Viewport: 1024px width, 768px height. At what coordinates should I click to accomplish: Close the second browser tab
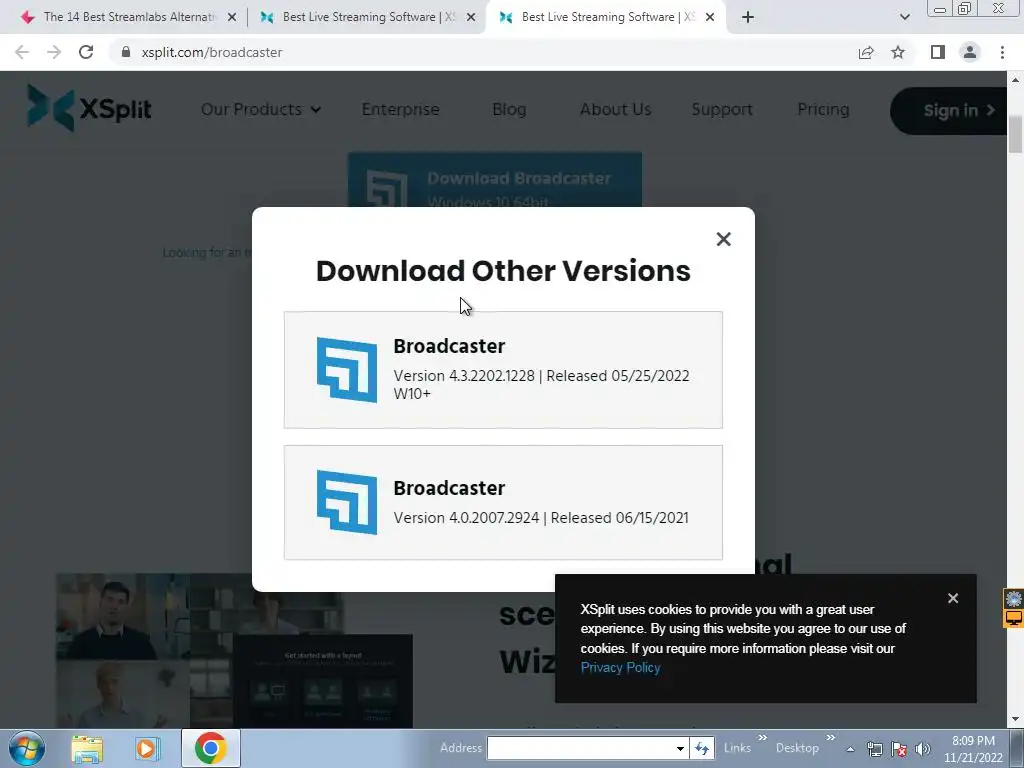point(471,17)
